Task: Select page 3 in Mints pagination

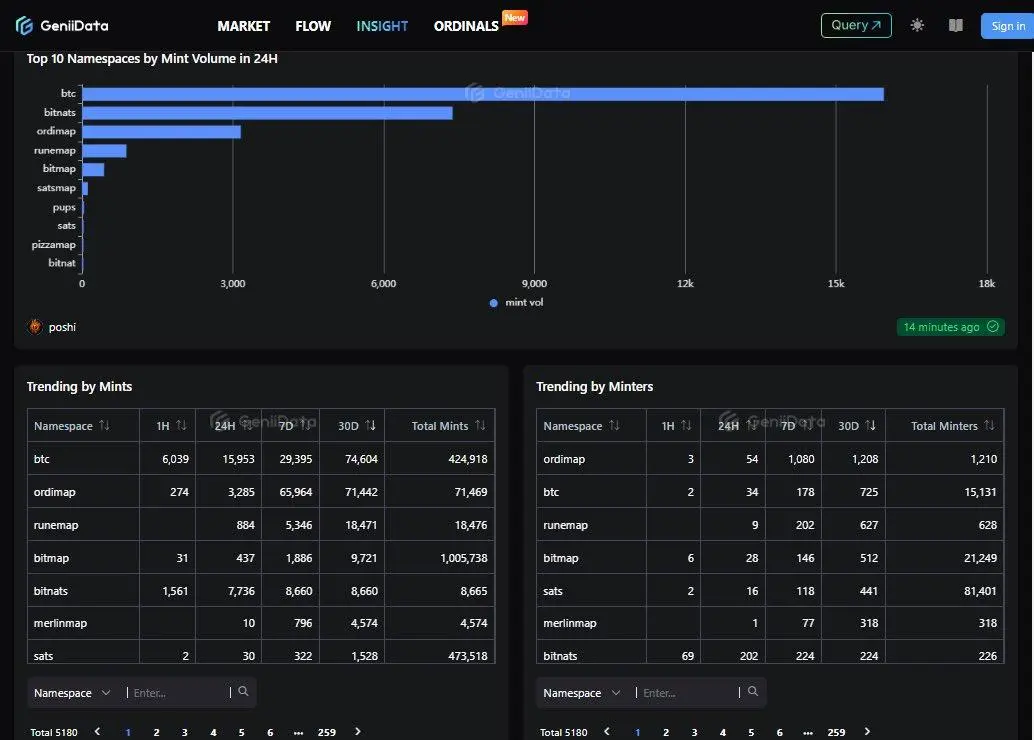Action: 185,732
